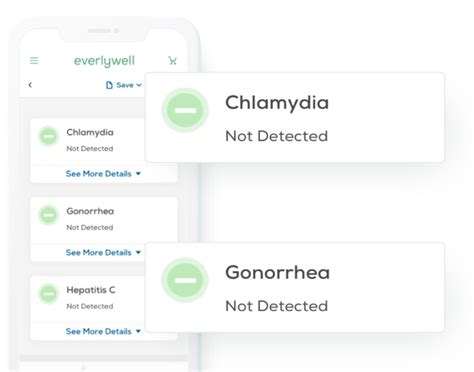
Task: Open the hamburger menu icon
Action: 34,61
